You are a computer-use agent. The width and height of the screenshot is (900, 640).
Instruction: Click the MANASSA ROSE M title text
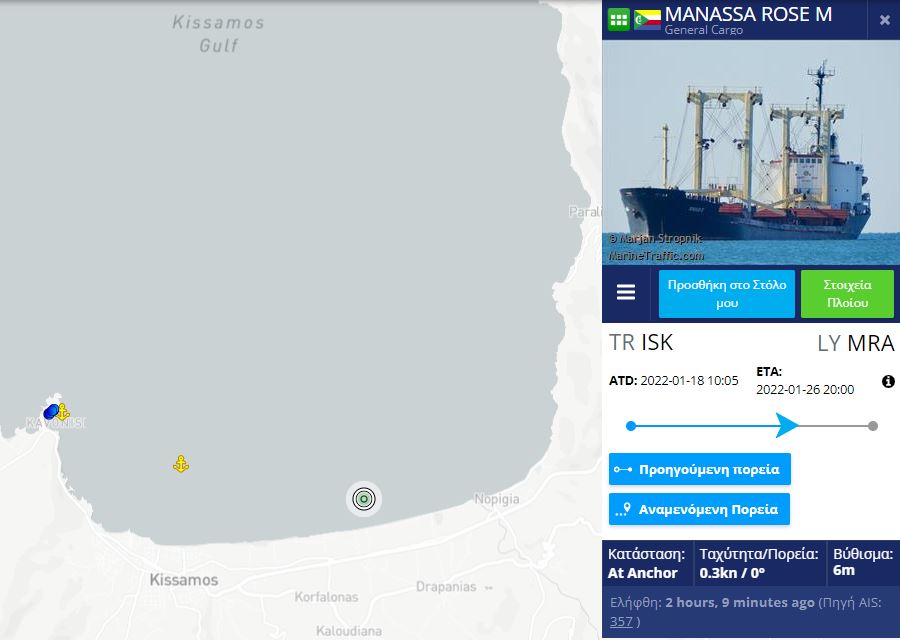tap(748, 14)
